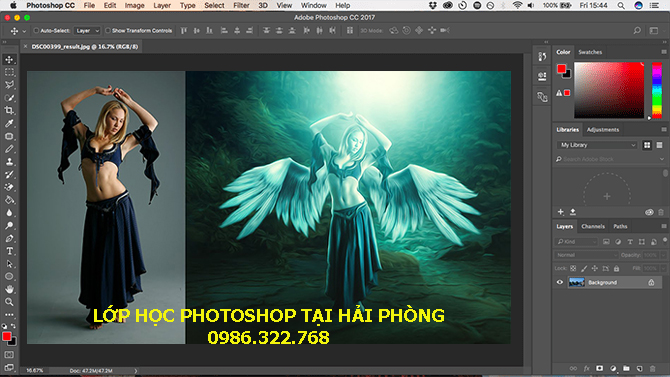The height and width of the screenshot is (377, 670).
Task: Toggle type layer filter icon
Action: coord(630,242)
